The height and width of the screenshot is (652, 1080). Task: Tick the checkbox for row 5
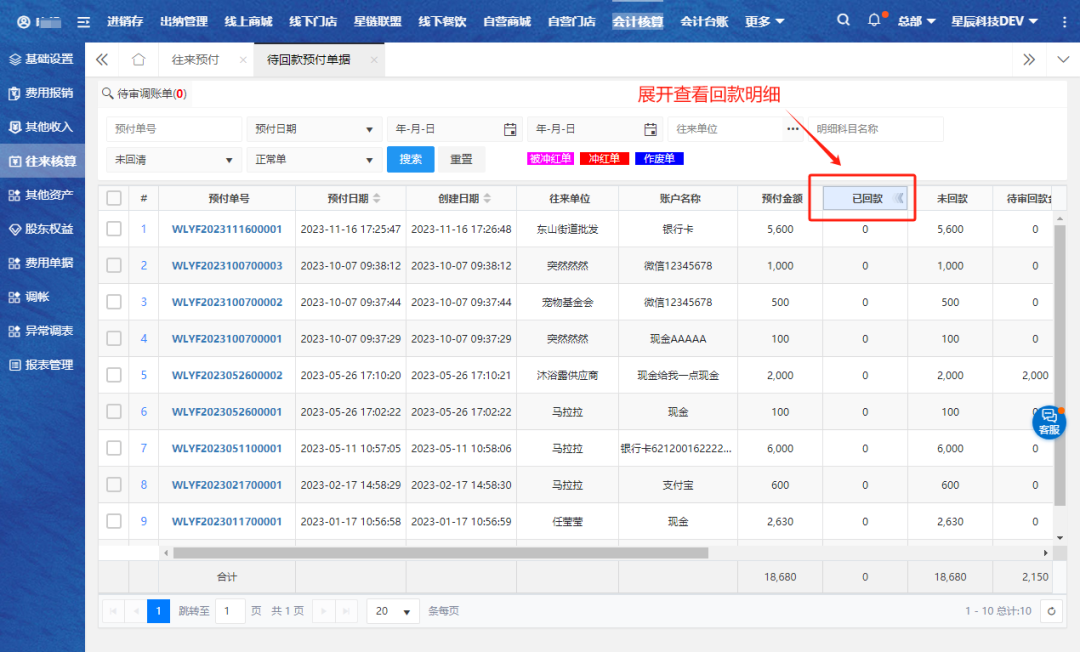point(114,375)
